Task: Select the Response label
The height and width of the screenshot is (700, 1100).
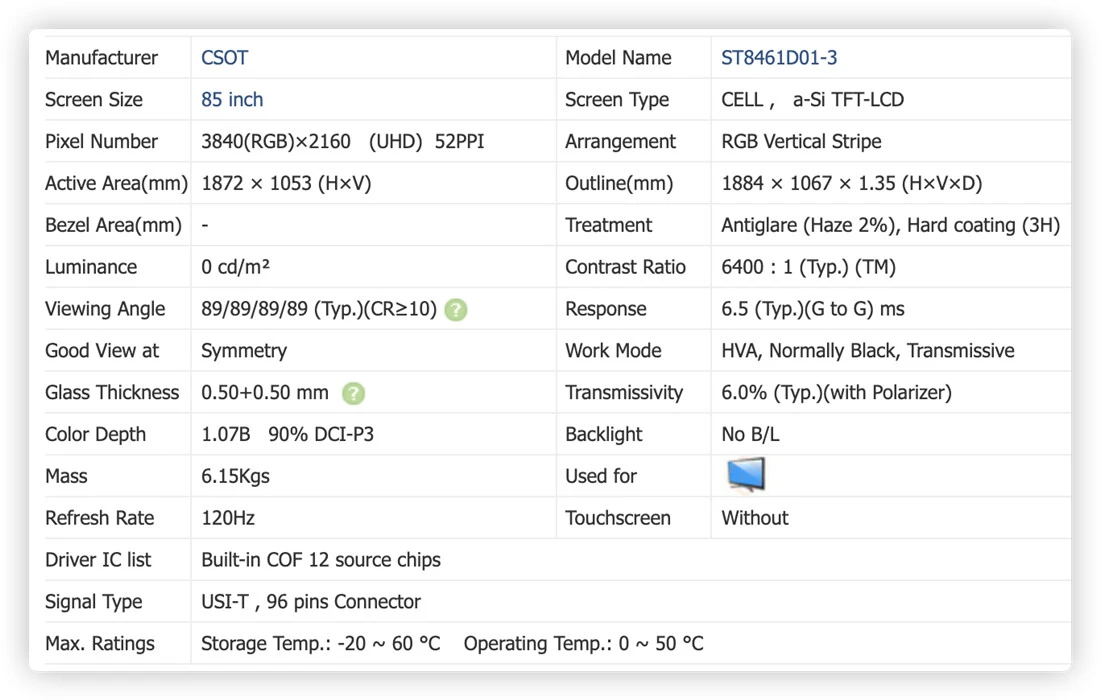Action: tap(605, 309)
